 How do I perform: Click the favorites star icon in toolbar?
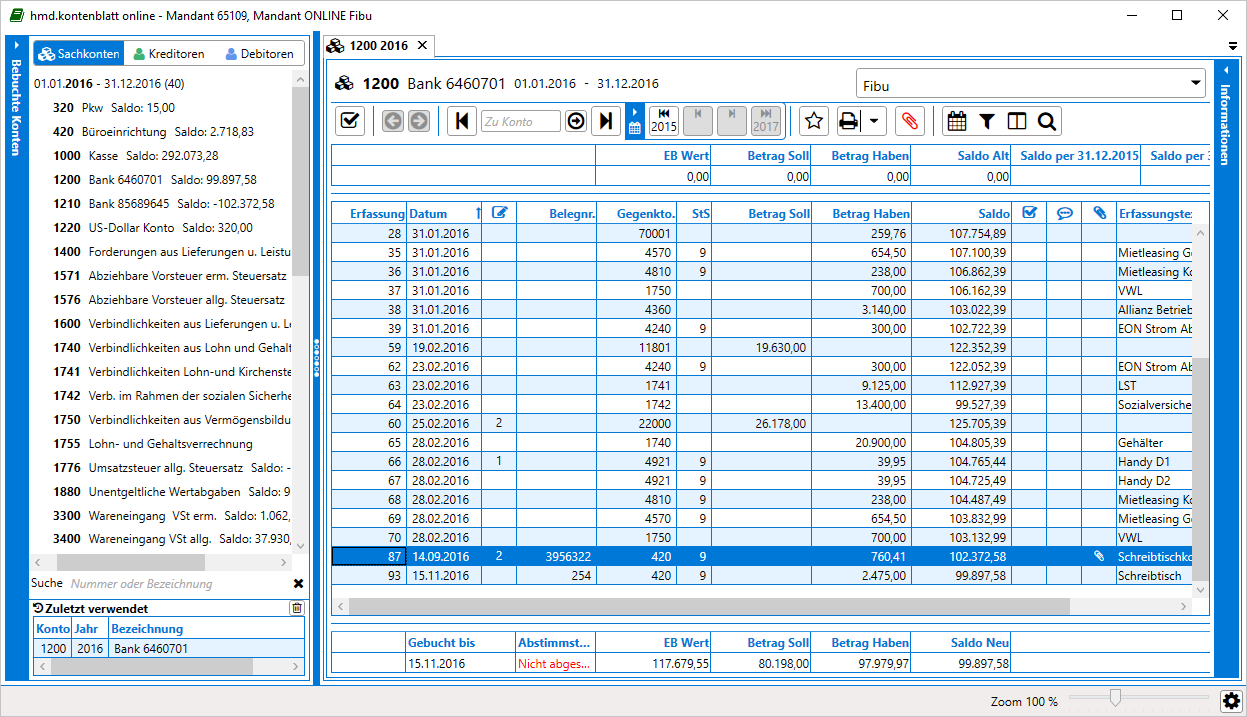(x=814, y=121)
